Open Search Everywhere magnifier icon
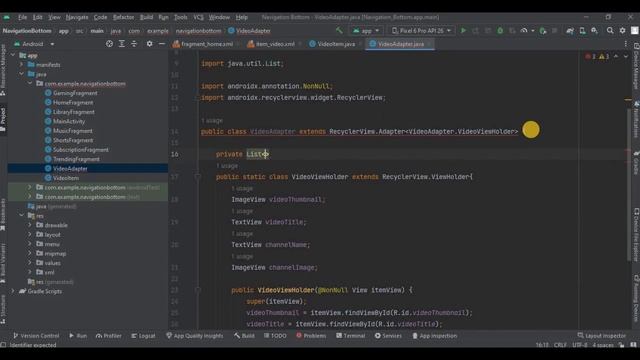640x360 pixels. (610, 31)
